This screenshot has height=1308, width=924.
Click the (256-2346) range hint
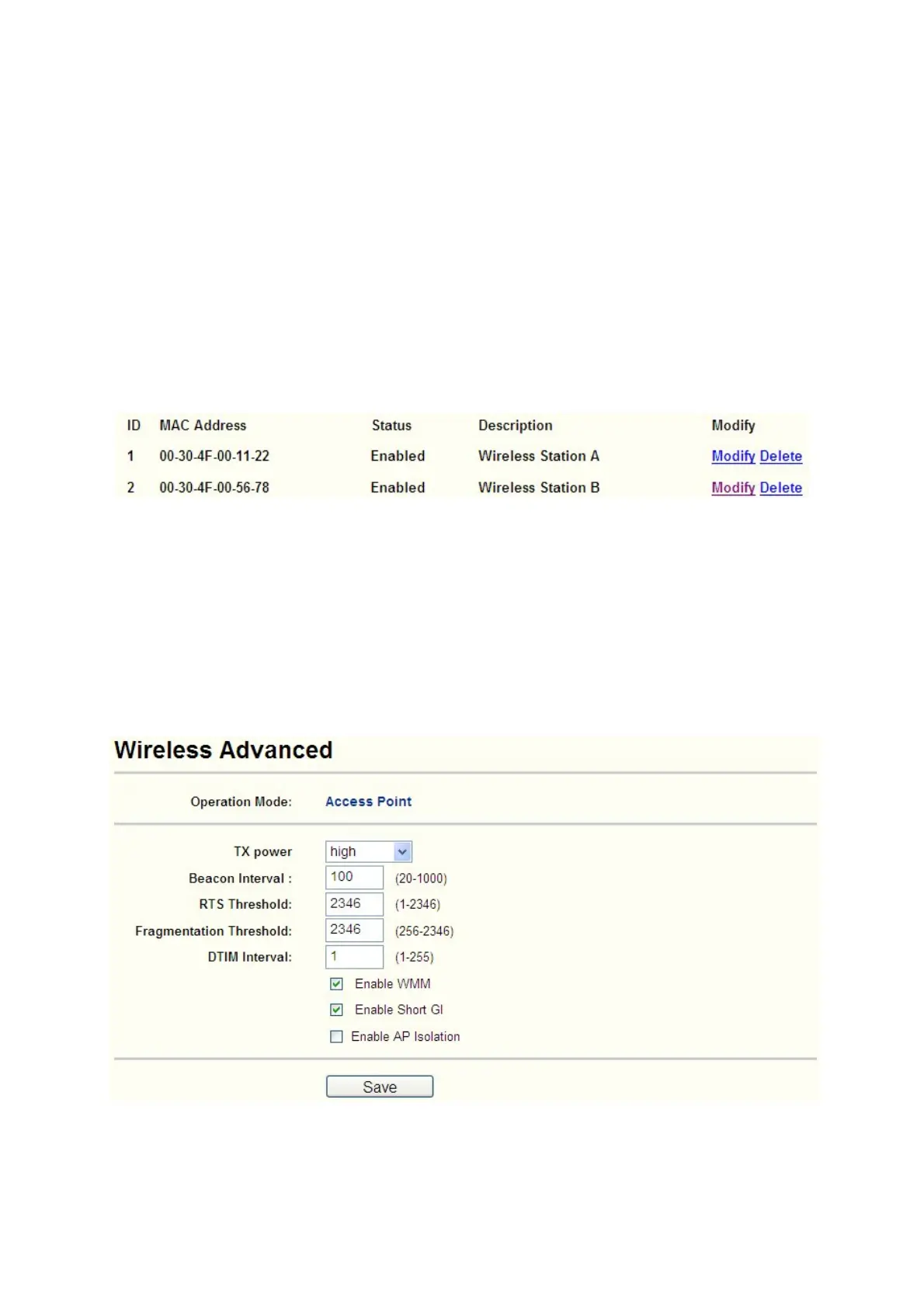click(424, 931)
